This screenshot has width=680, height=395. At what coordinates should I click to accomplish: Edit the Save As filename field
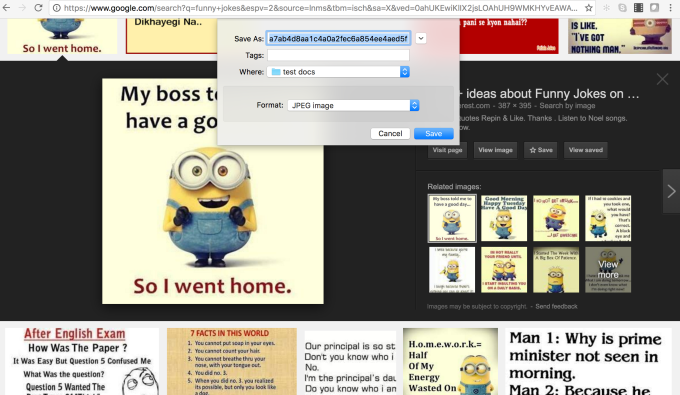point(338,39)
